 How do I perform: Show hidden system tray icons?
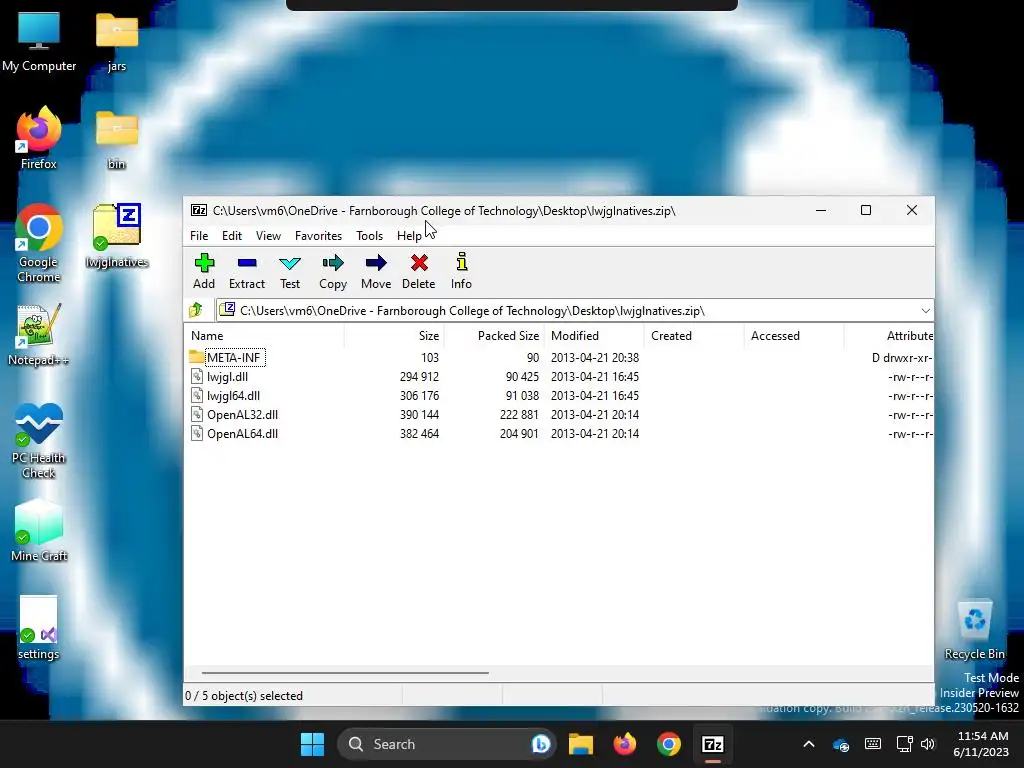click(808, 744)
